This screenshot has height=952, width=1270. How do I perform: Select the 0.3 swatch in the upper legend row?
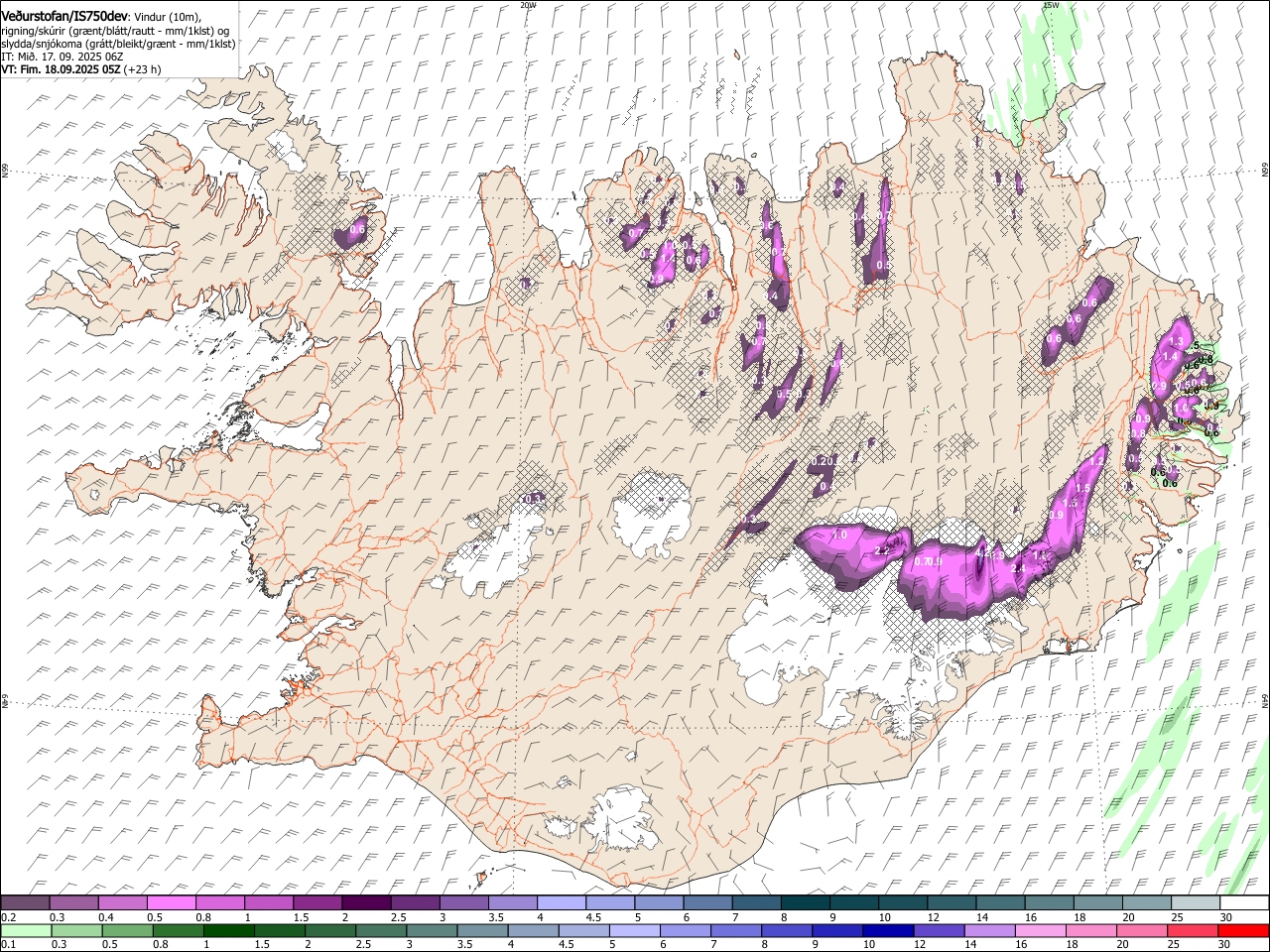pos(73,903)
